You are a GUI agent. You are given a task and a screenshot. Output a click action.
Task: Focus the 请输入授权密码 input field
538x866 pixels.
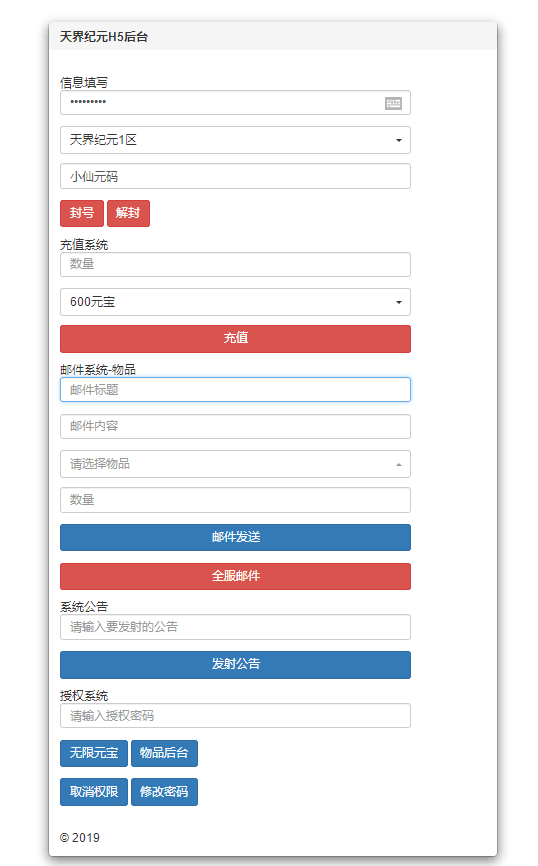[235, 716]
